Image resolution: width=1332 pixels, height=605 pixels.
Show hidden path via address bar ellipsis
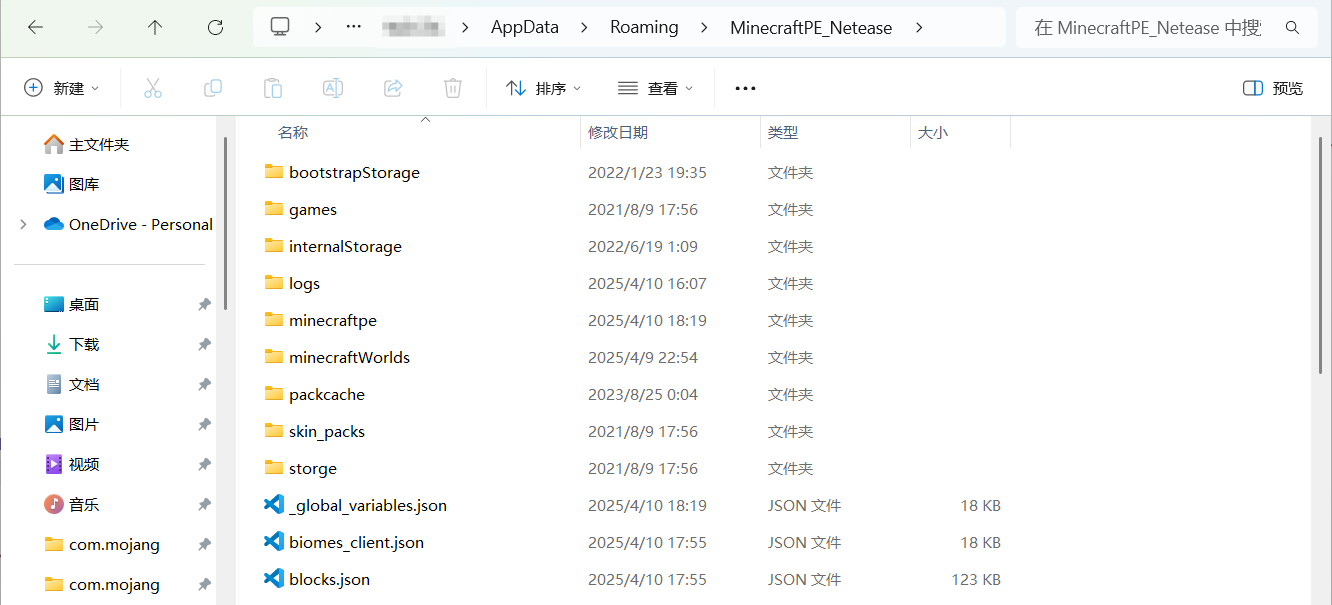[353, 28]
